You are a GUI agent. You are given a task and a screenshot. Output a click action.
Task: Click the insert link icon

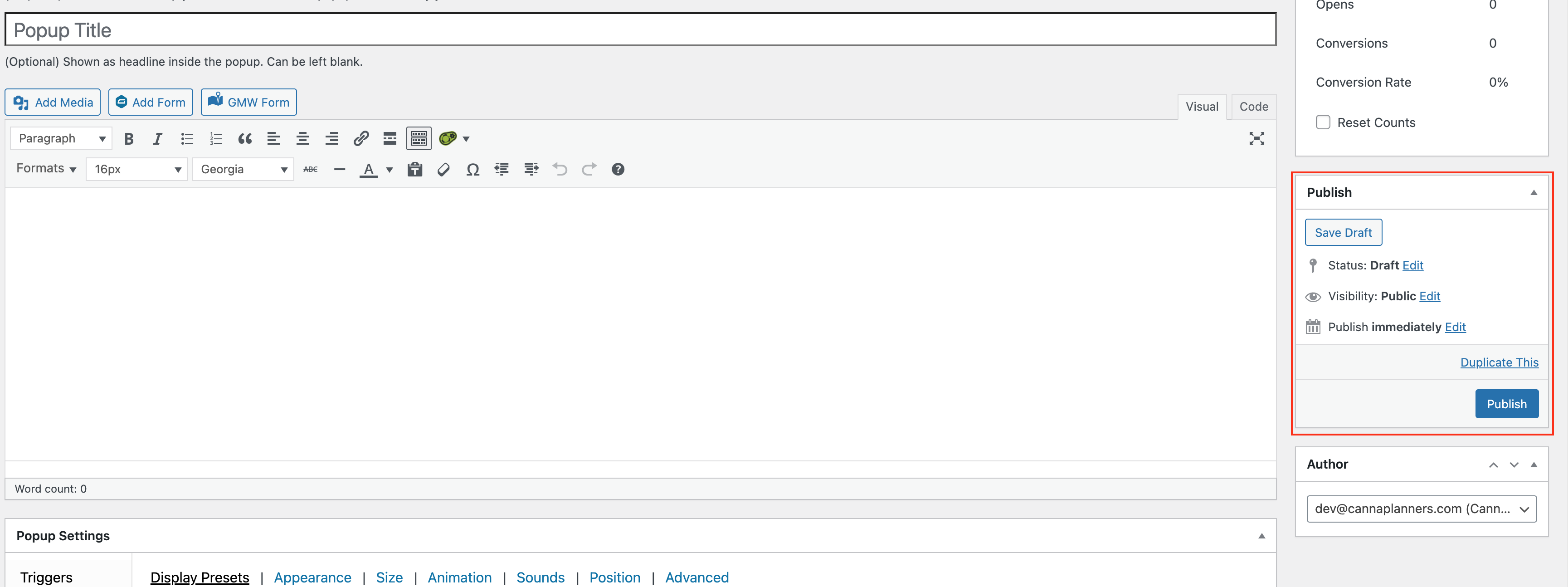(361, 139)
